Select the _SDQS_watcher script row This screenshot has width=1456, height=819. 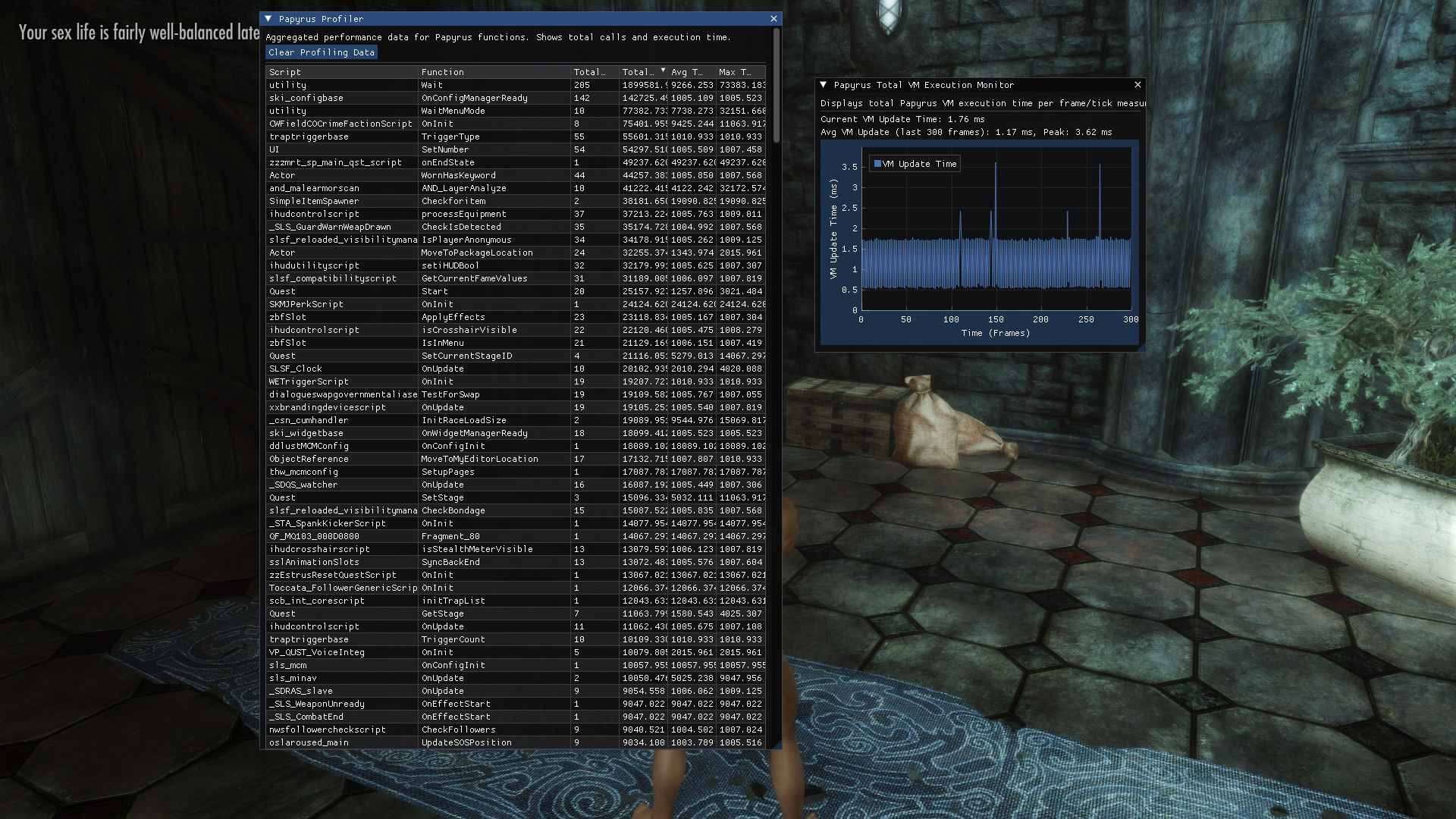(x=516, y=485)
